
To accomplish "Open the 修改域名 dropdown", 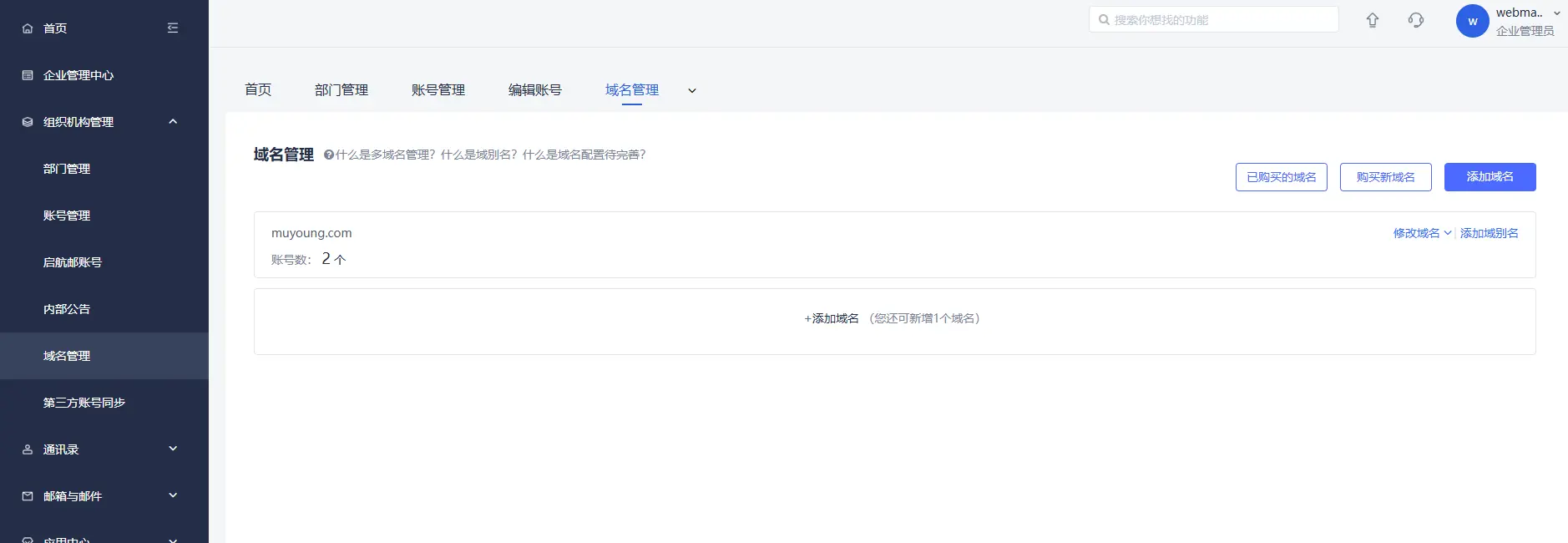I will pyautogui.click(x=1422, y=233).
